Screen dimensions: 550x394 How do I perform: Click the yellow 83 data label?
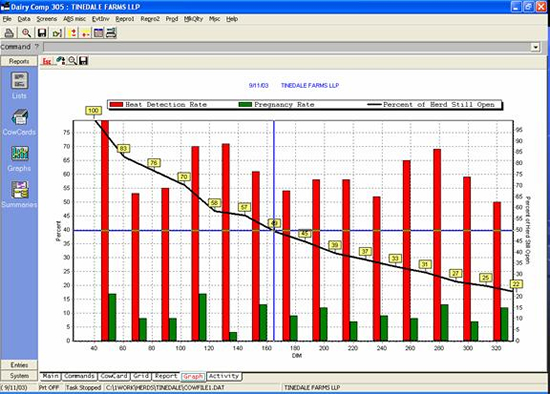coord(123,149)
